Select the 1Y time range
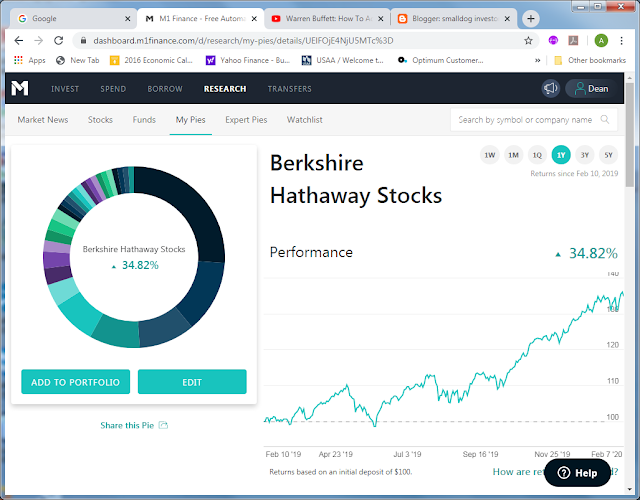This screenshot has width=640, height=500. [x=561, y=155]
